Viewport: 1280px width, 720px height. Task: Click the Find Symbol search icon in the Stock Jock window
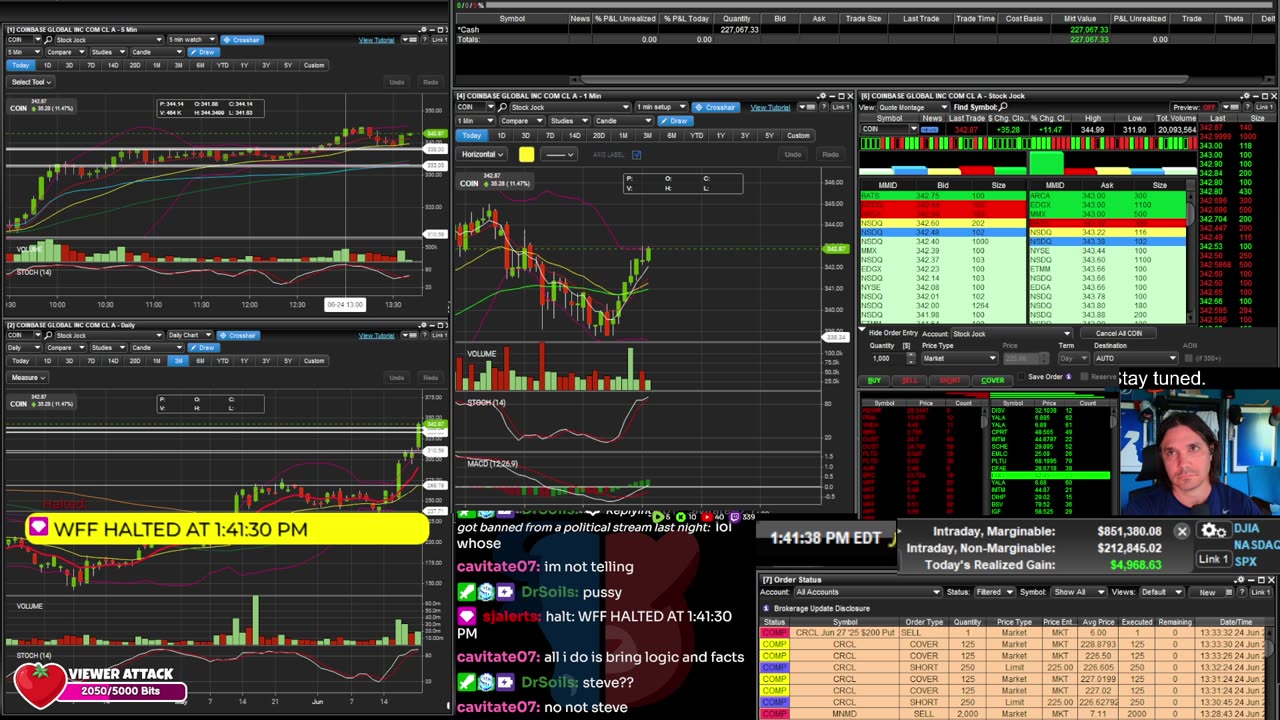pos(1003,107)
